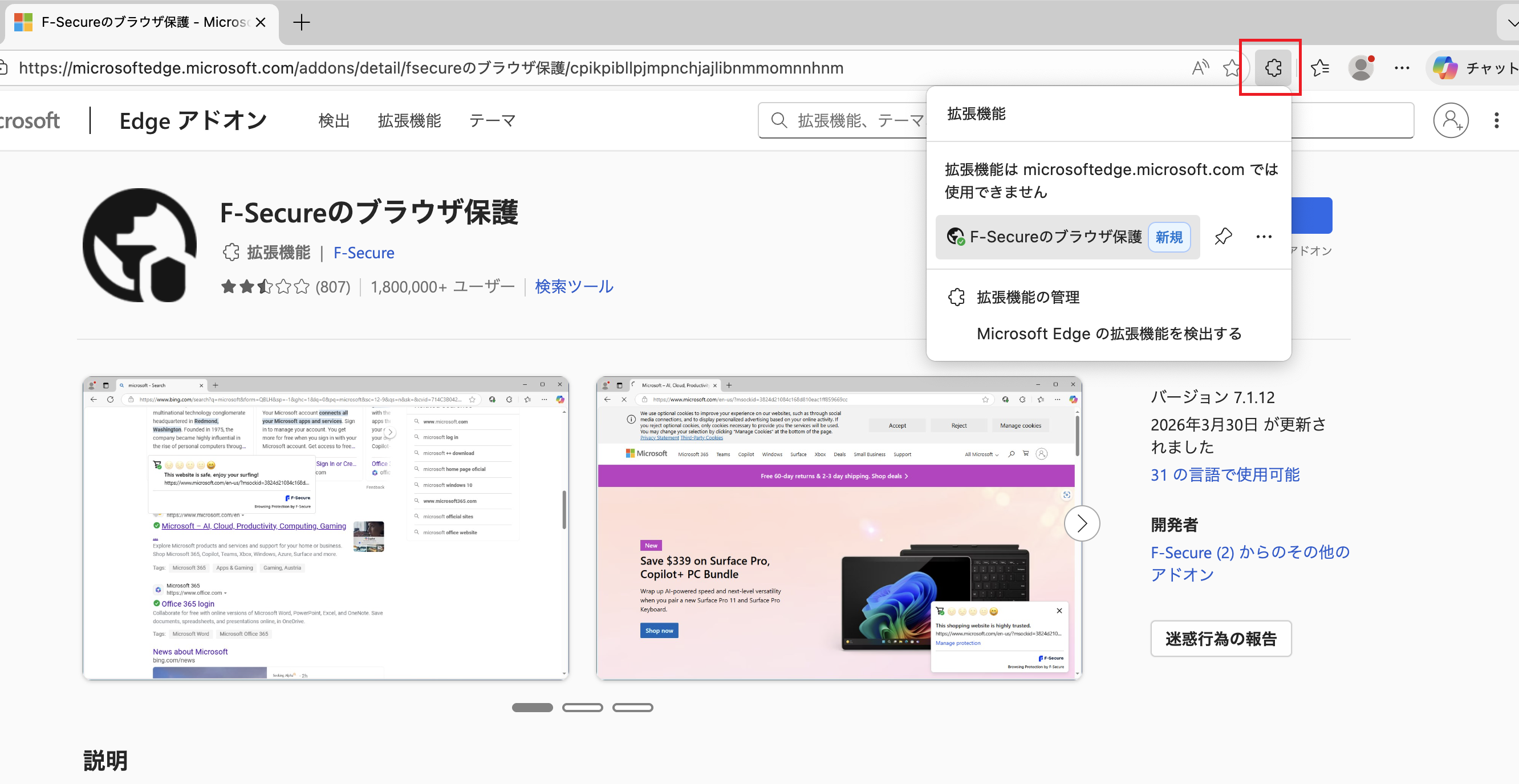
Task: Click the 迷惑行為の報告 button
Action: (1221, 639)
